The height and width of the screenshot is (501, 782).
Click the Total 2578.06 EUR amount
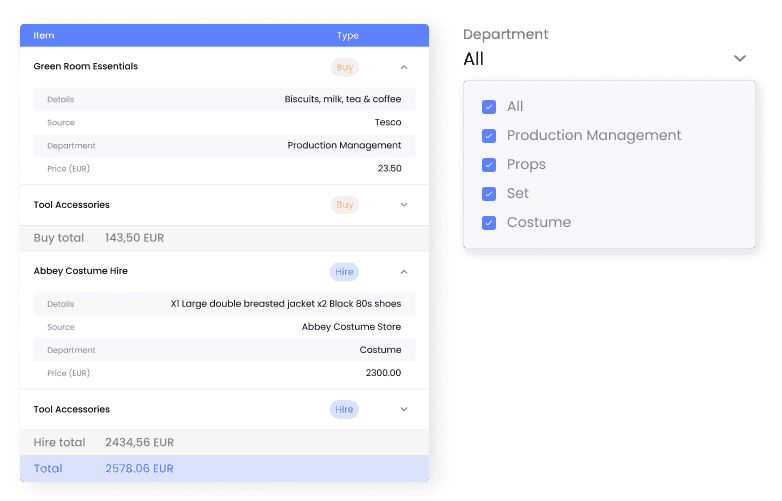[140, 469]
